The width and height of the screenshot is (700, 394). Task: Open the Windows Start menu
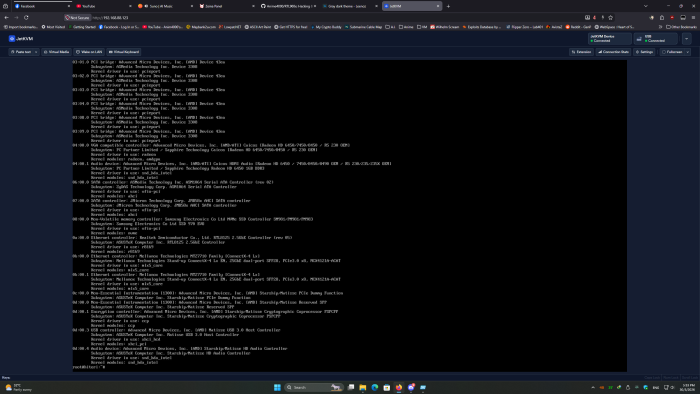(x=277, y=387)
